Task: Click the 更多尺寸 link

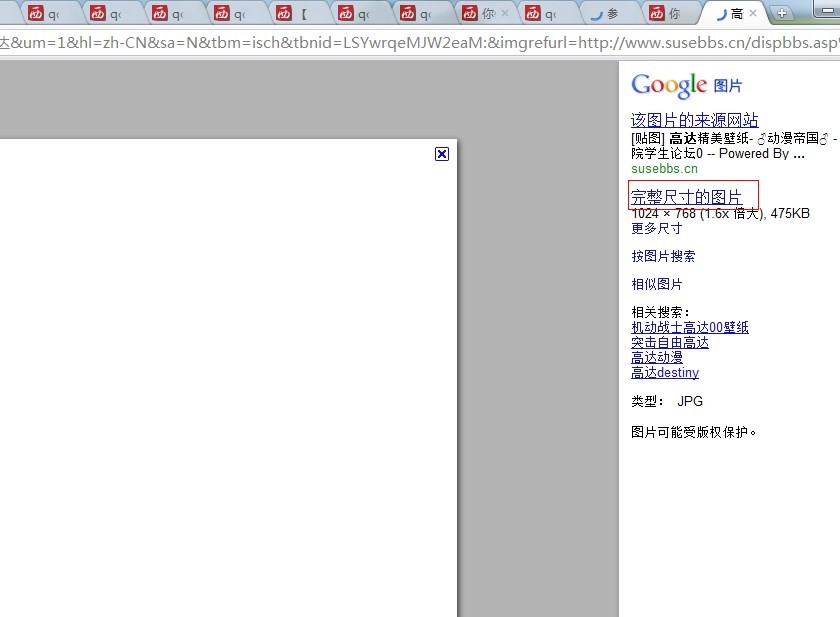Action: 656,228
